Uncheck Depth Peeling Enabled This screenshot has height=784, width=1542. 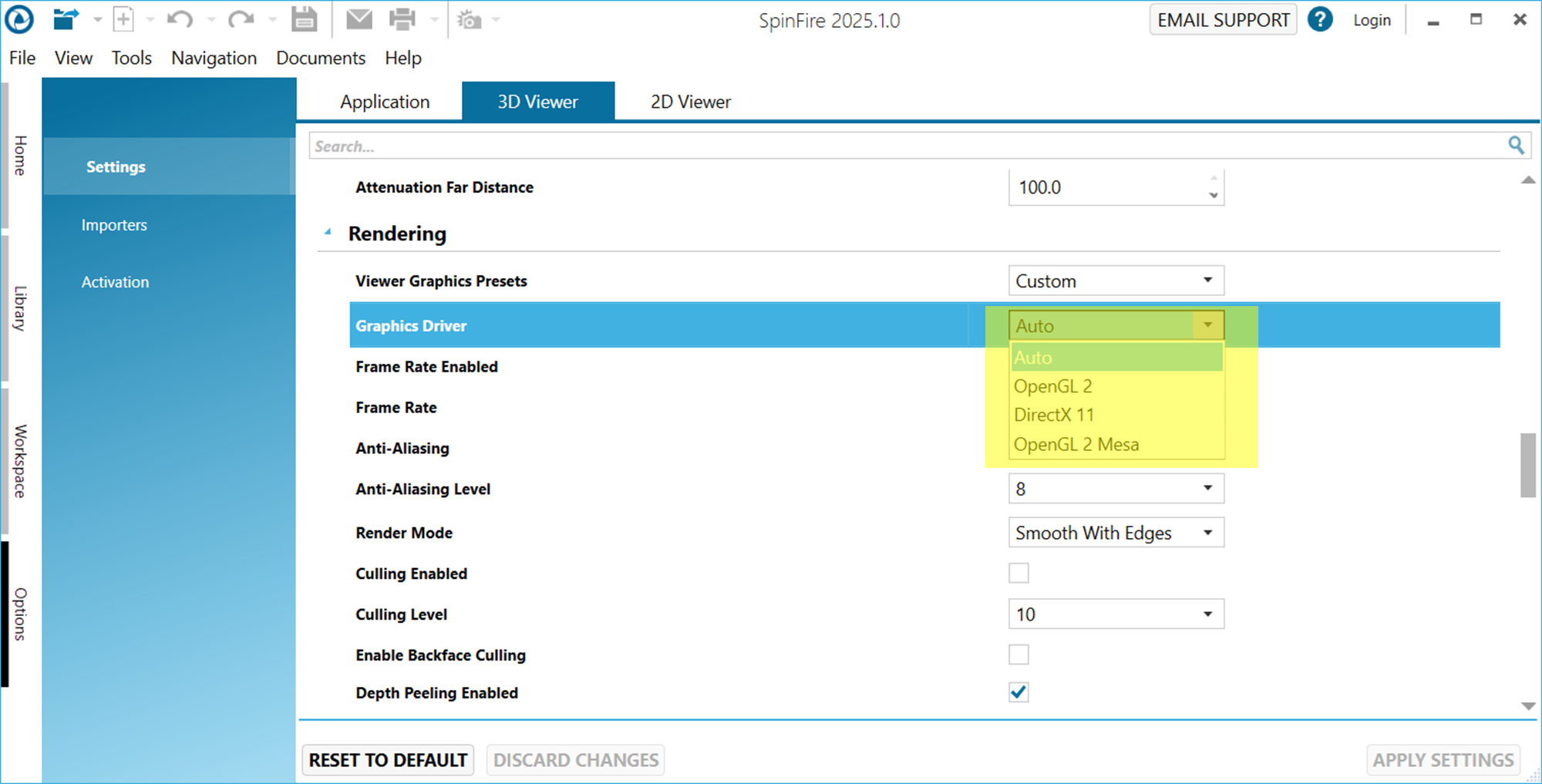click(x=1018, y=692)
